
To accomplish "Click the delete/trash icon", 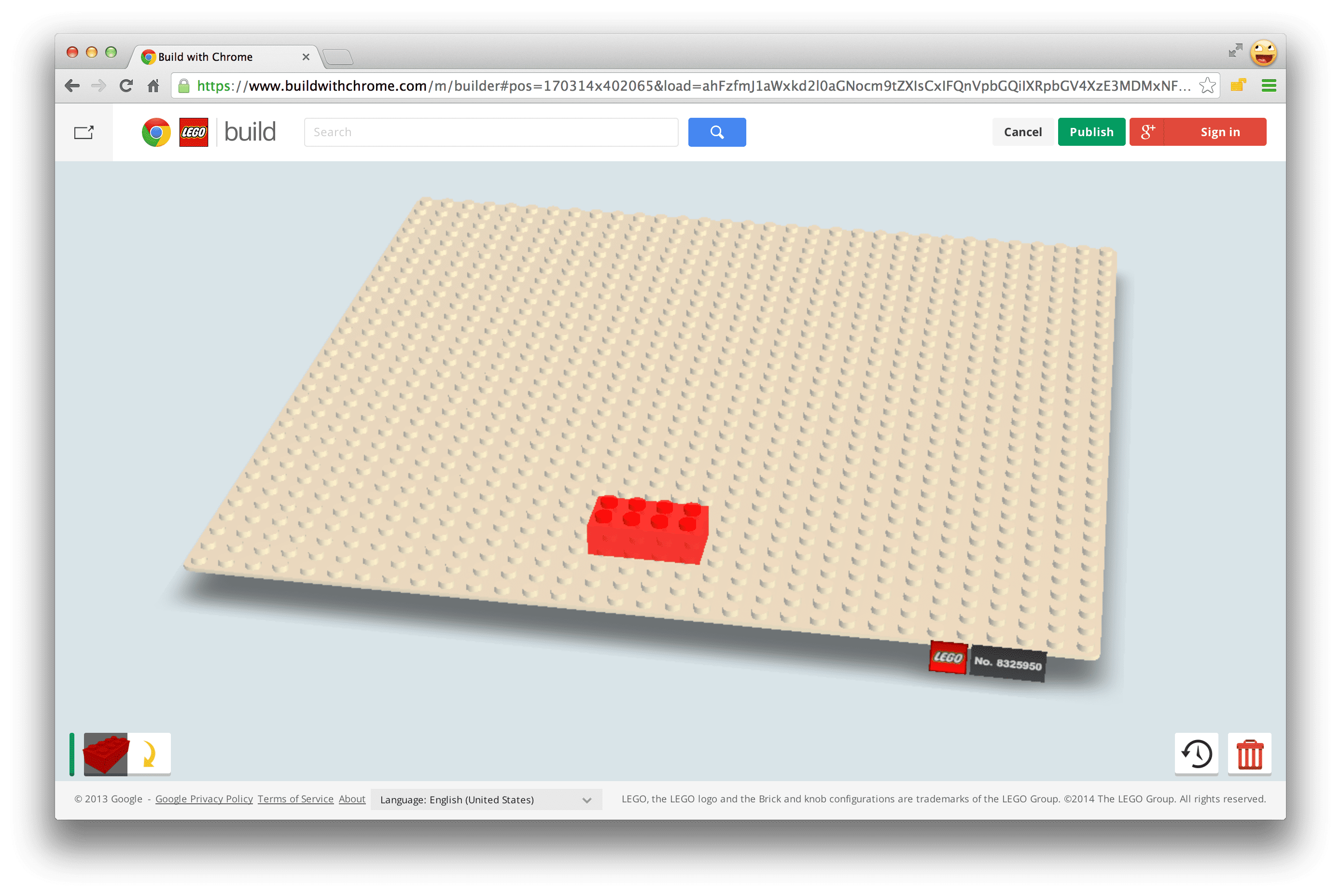I will [x=1250, y=755].
